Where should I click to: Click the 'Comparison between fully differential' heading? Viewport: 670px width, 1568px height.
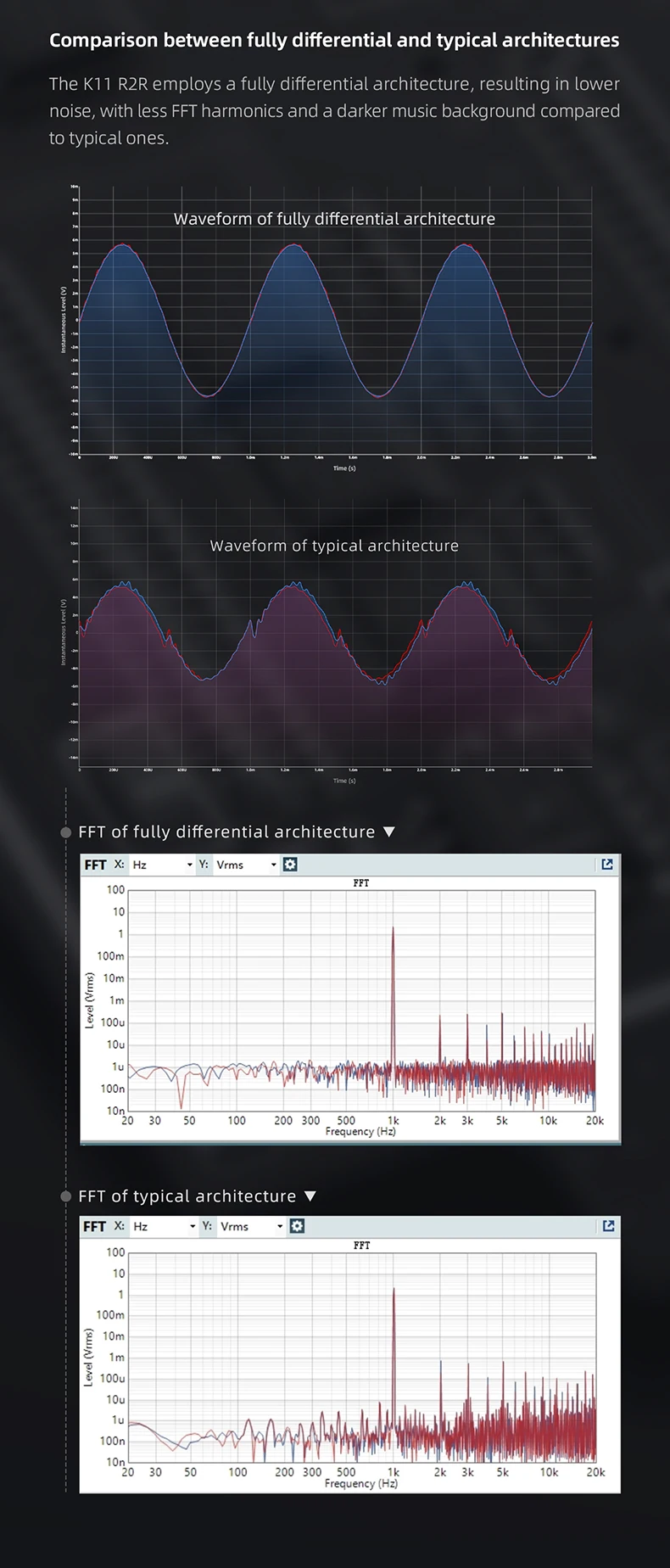pos(334,40)
